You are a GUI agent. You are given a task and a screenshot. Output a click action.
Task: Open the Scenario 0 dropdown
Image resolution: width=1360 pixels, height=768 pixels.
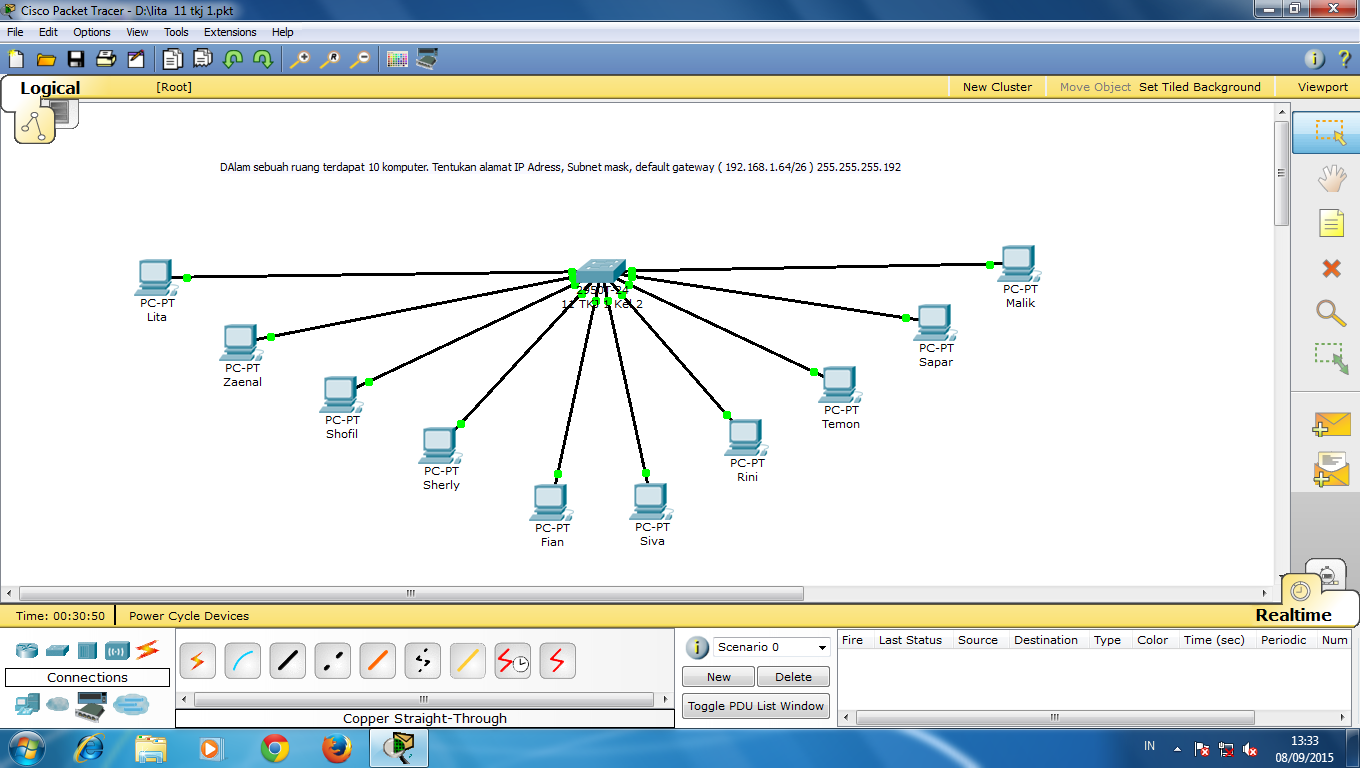pyautogui.click(x=770, y=647)
